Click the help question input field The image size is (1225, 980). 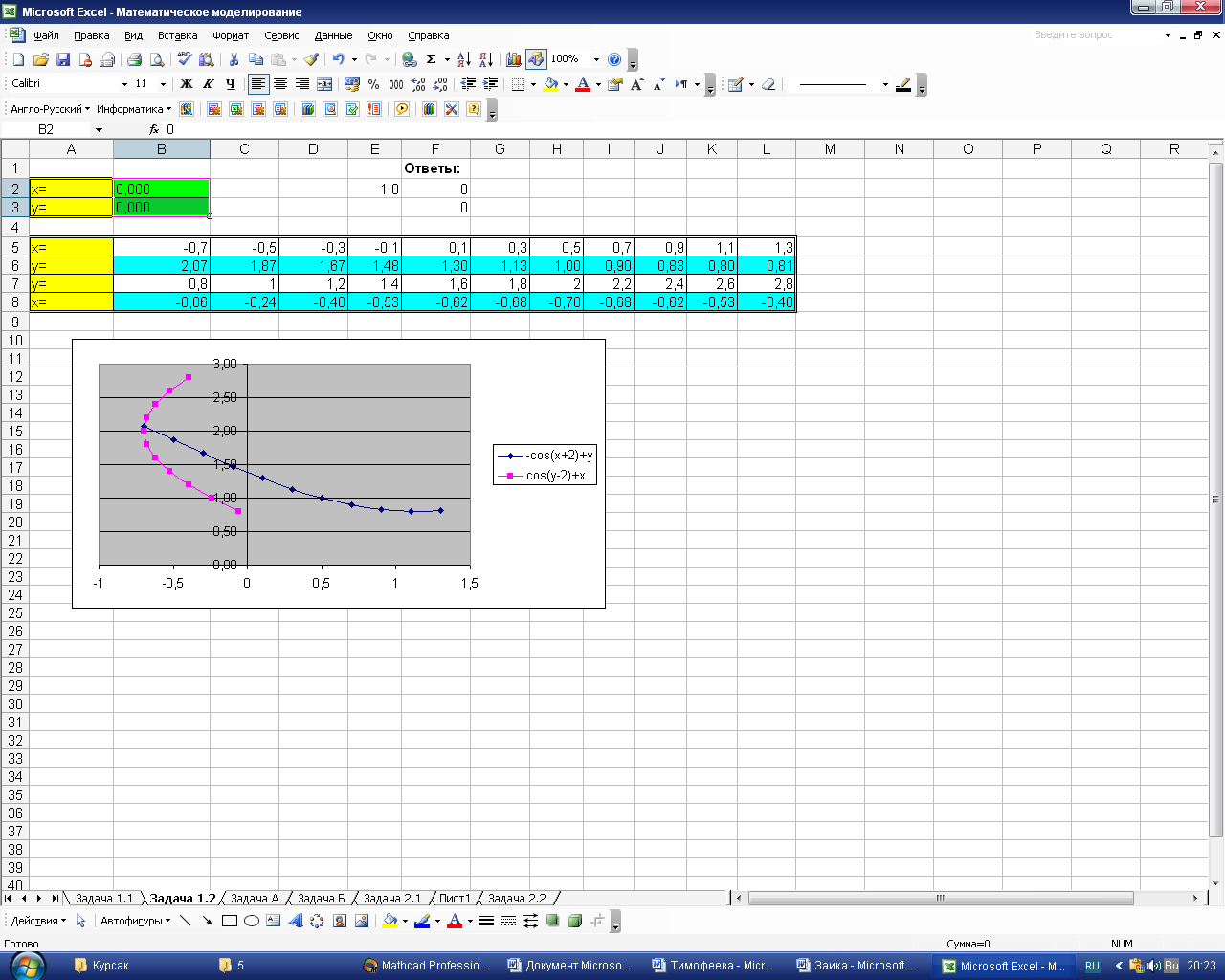(x=1096, y=34)
